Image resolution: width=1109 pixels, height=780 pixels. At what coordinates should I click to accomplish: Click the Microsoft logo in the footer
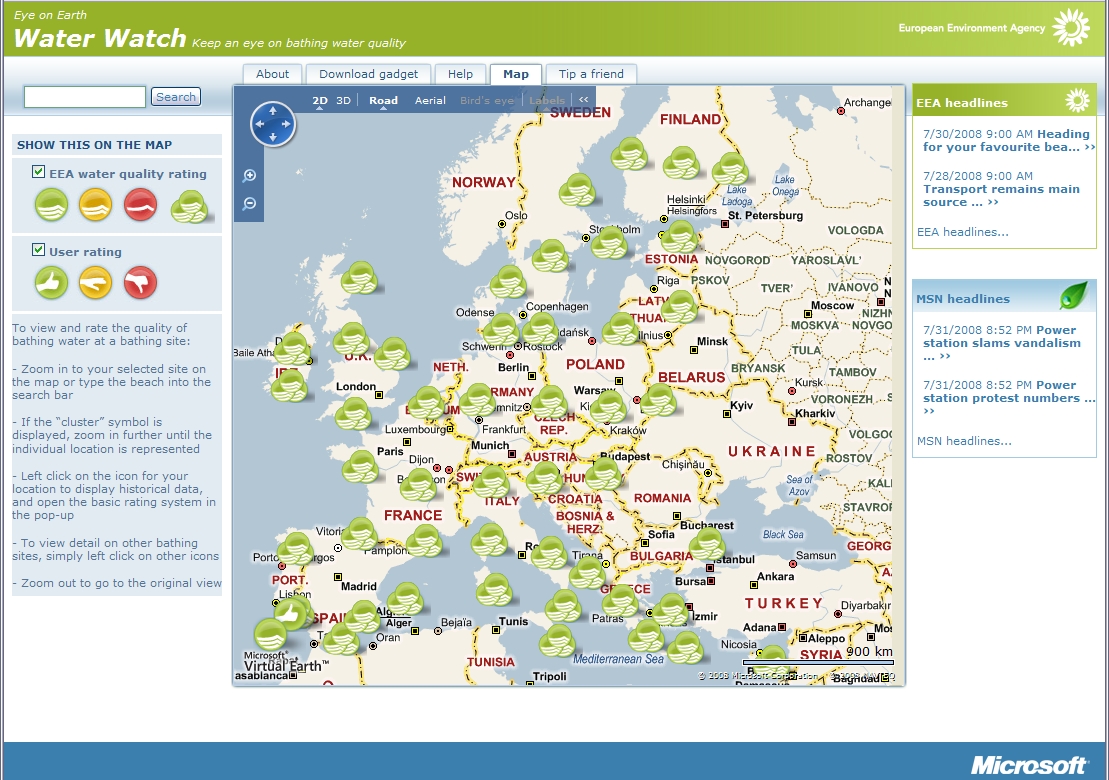click(1029, 764)
